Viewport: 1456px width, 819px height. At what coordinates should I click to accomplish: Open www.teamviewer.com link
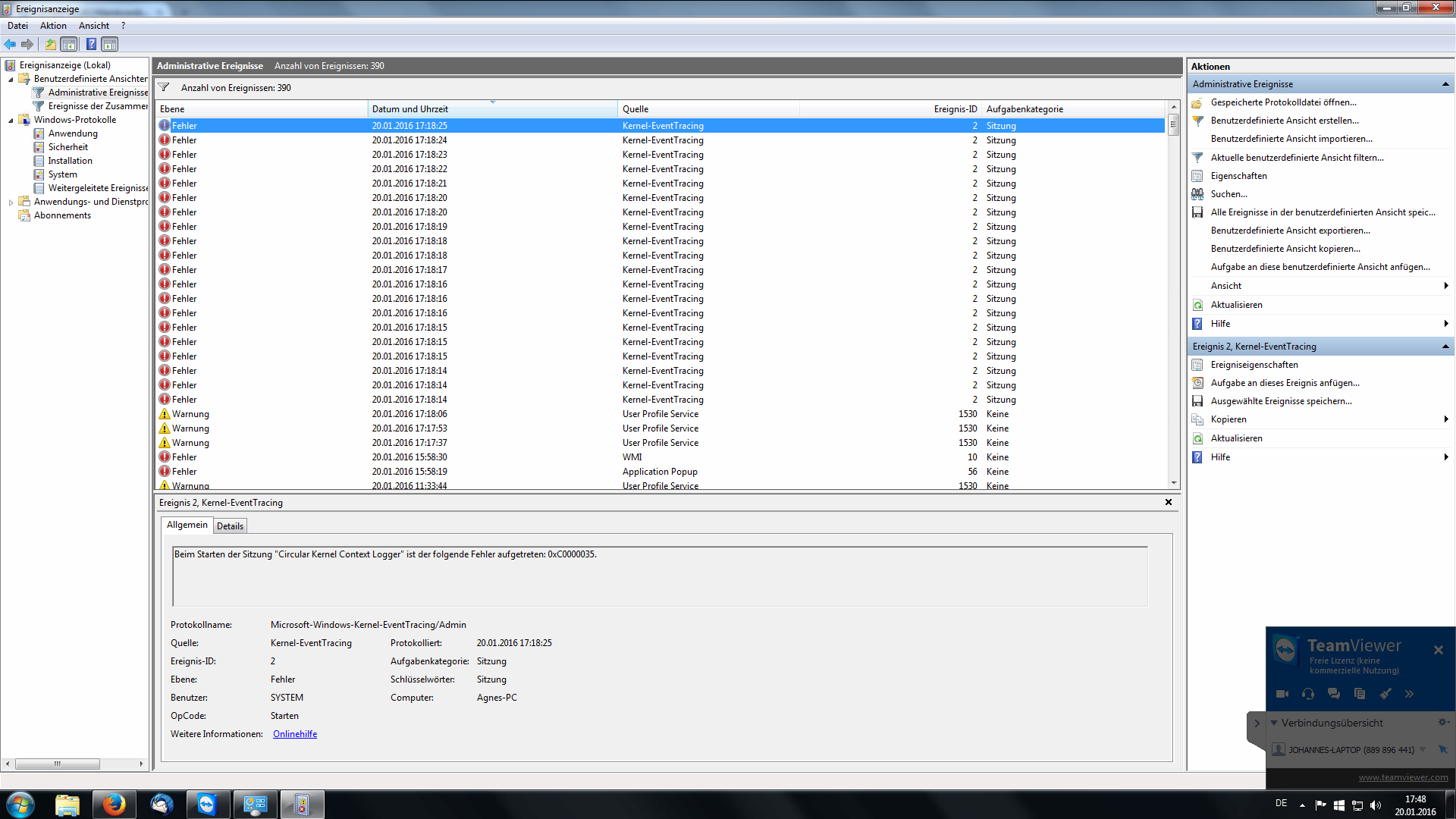click(1403, 777)
